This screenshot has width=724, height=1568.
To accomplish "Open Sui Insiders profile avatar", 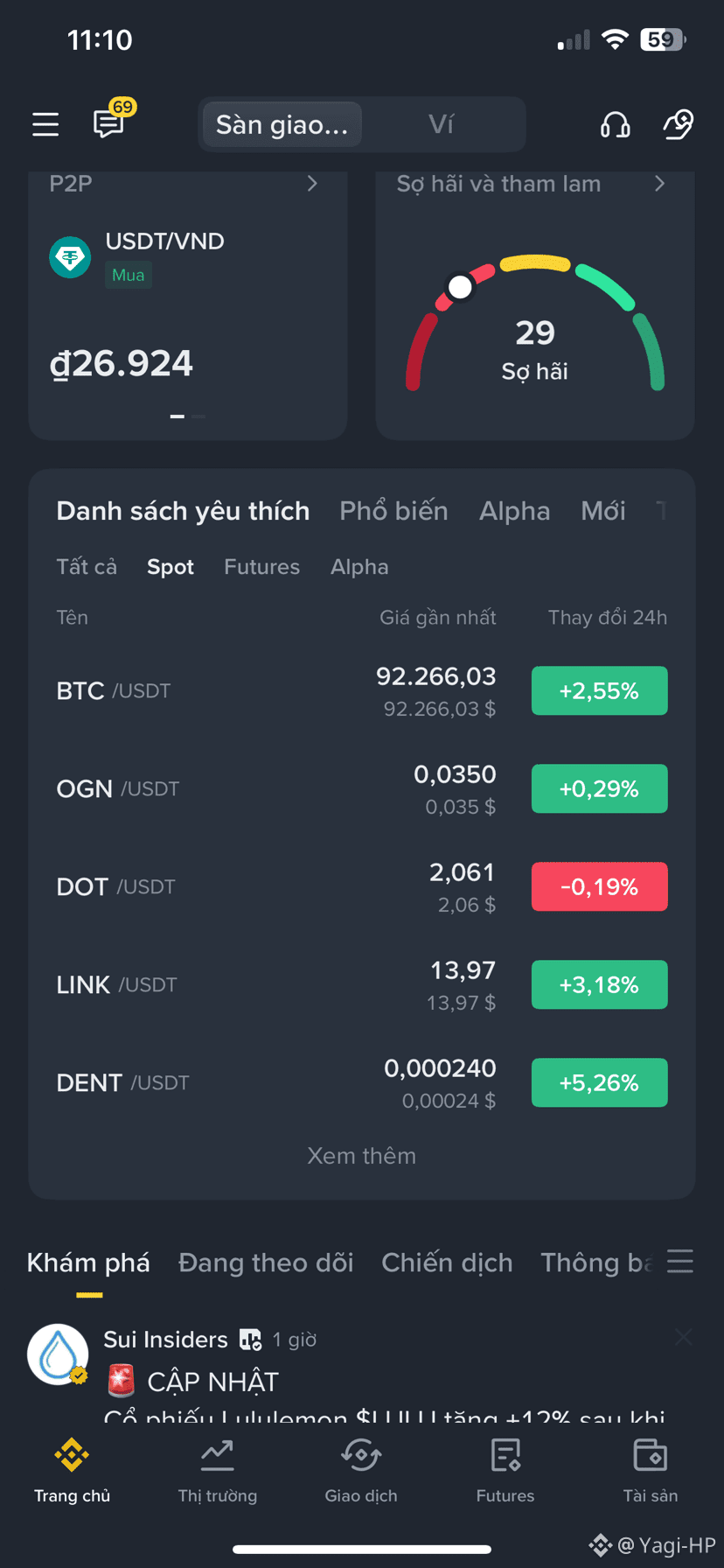I will pyautogui.click(x=58, y=1354).
